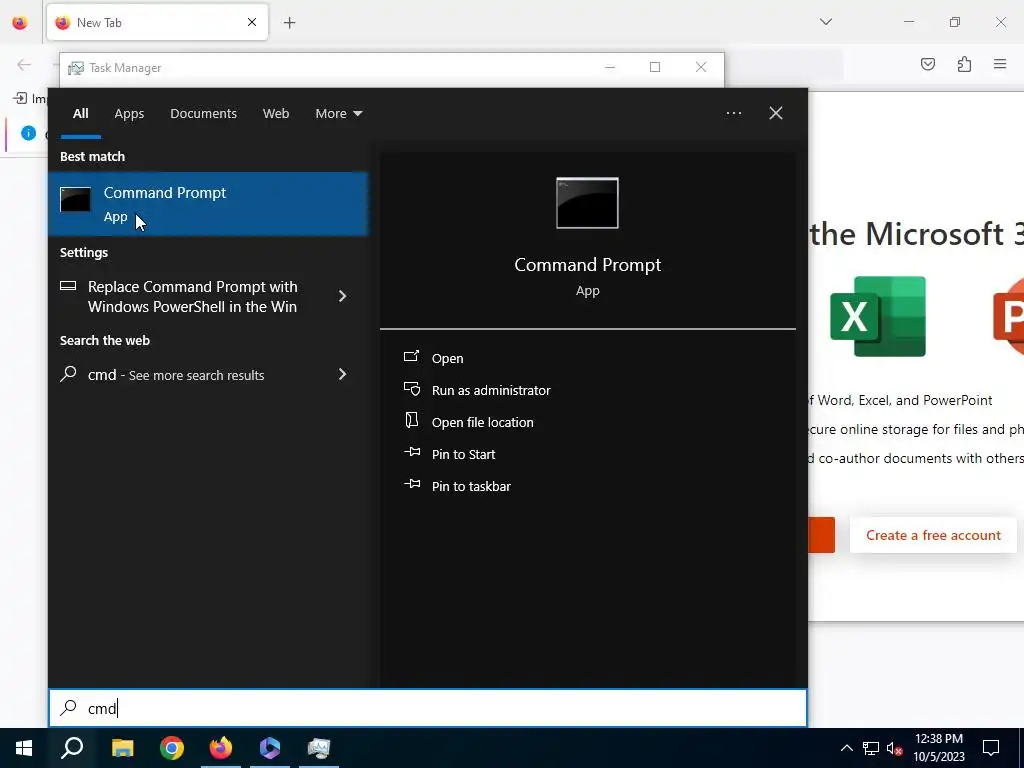Open the Windows Start button
Image resolution: width=1024 pixels, height=768 pixels.
pos(24,748)
